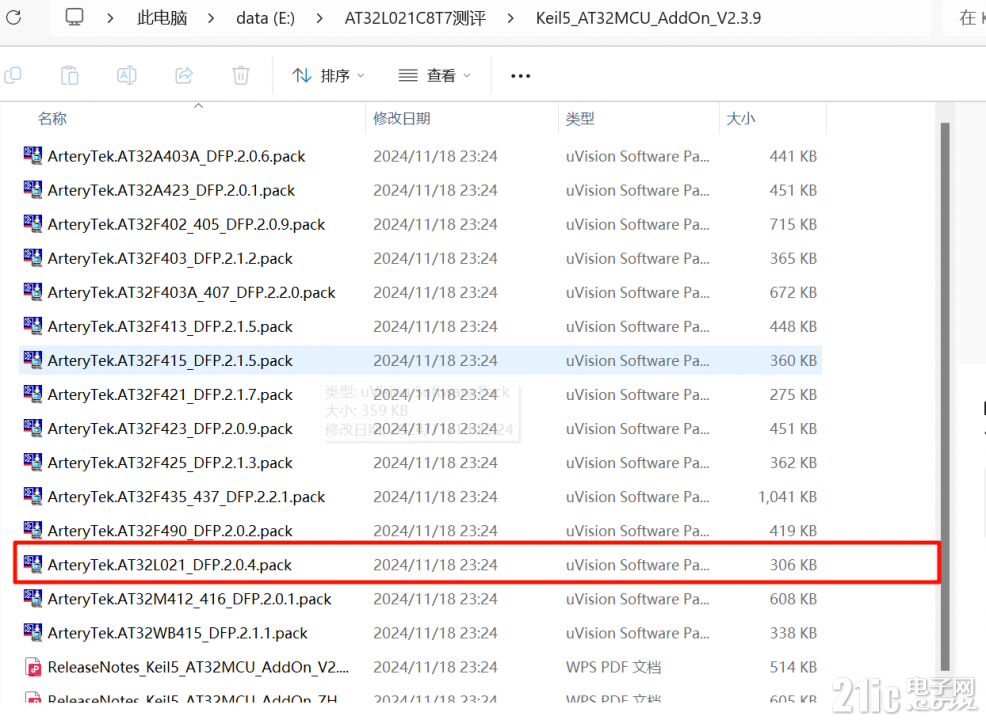Select the AT32F425_DFP.2.1.3 pack file icon
The height and width of the screenshot is (720, 986).
tap(33, 461)
